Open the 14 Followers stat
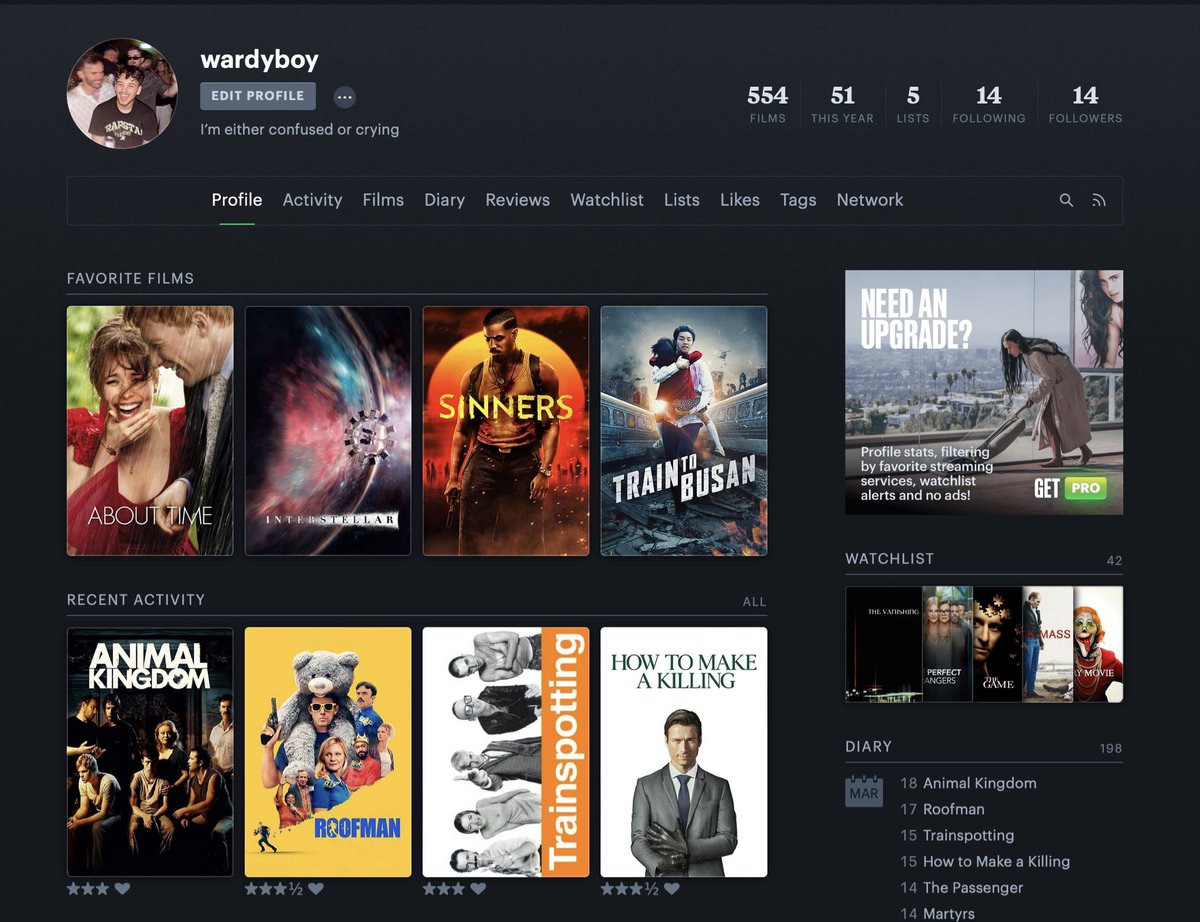1200x922 pixels. [1085, 104]
